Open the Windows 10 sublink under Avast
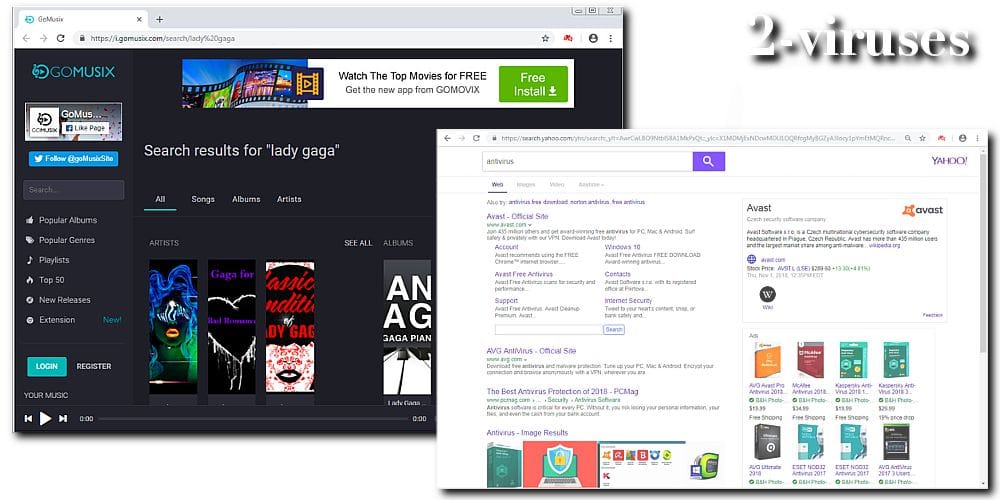This screenshot has height=500, width=1000. coord(622,247)
